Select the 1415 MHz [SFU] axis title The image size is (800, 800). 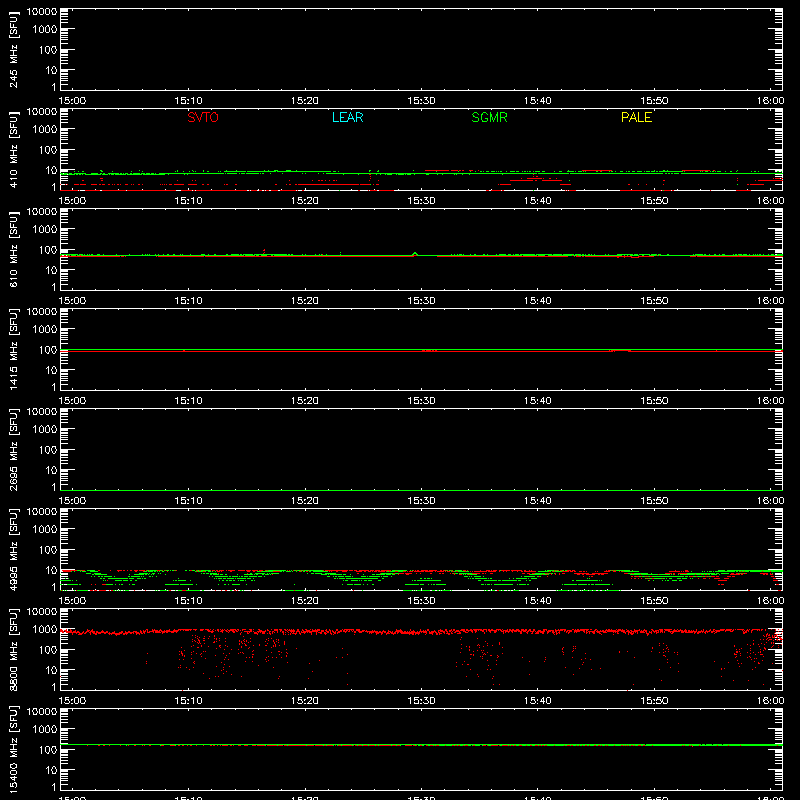click(13, 349)
